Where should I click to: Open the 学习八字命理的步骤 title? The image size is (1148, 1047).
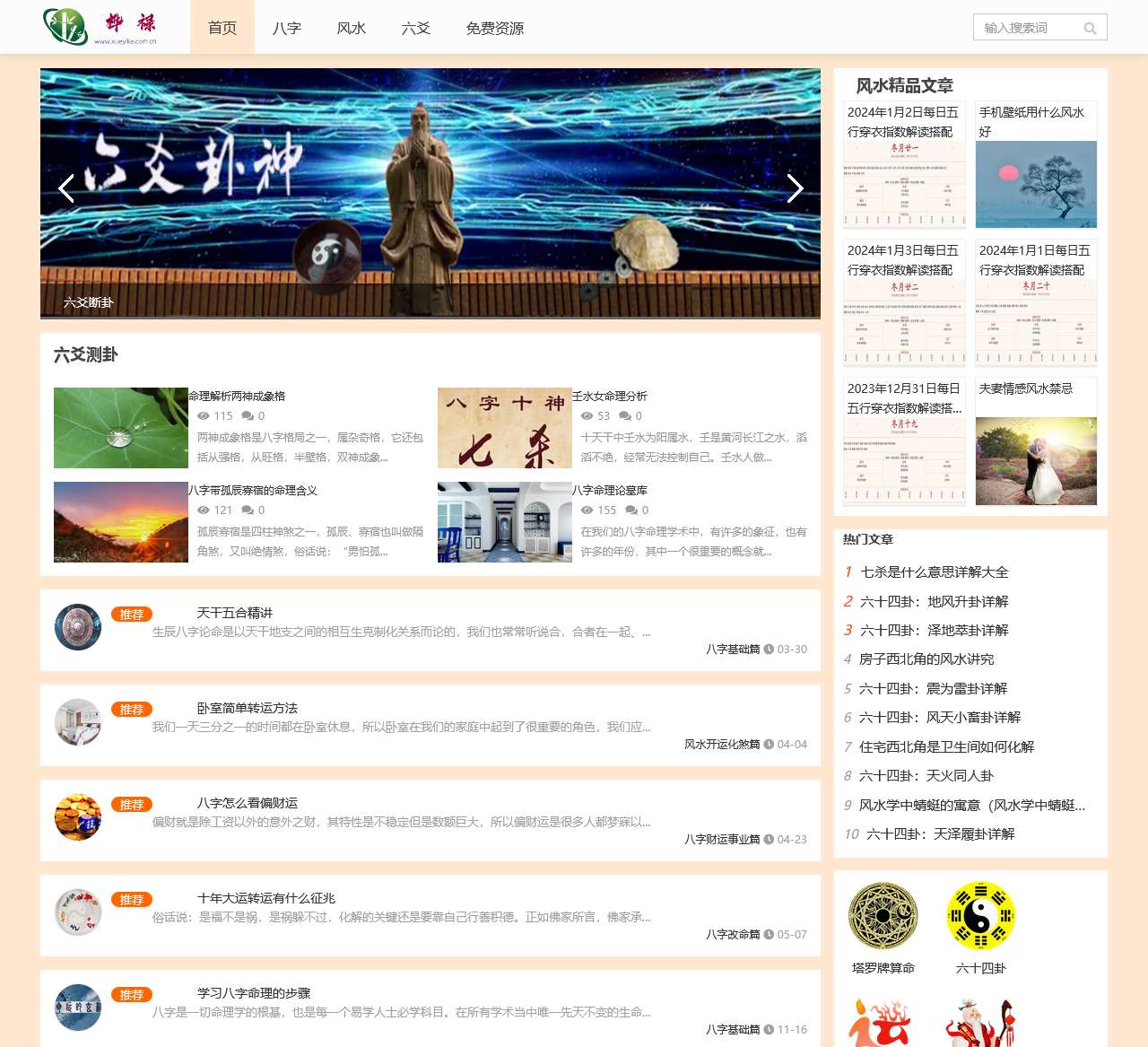click(x=254, y=993)
